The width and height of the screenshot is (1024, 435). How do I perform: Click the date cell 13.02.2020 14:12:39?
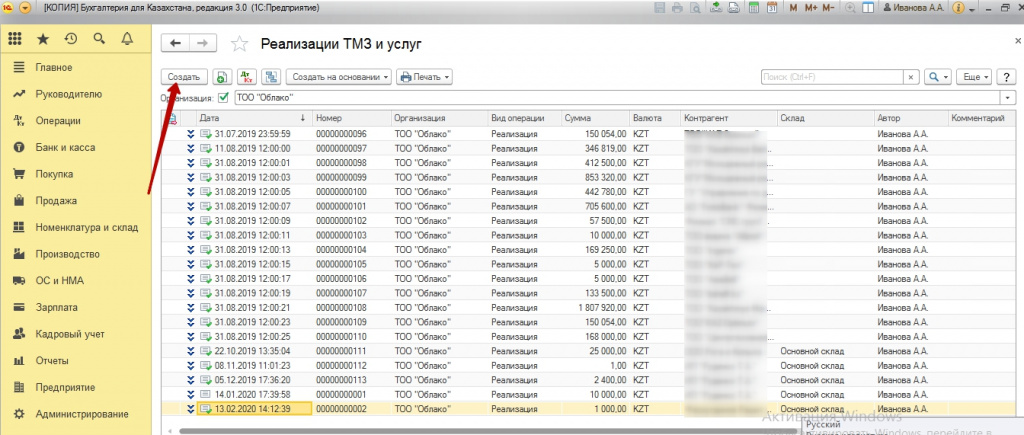coord(253,409)
